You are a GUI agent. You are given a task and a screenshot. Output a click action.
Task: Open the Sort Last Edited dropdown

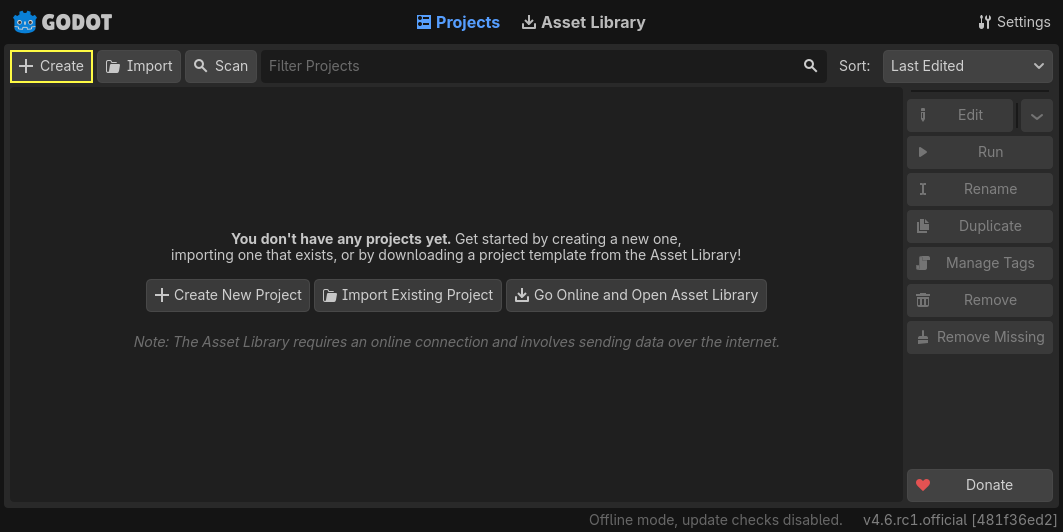pos(967,66)
